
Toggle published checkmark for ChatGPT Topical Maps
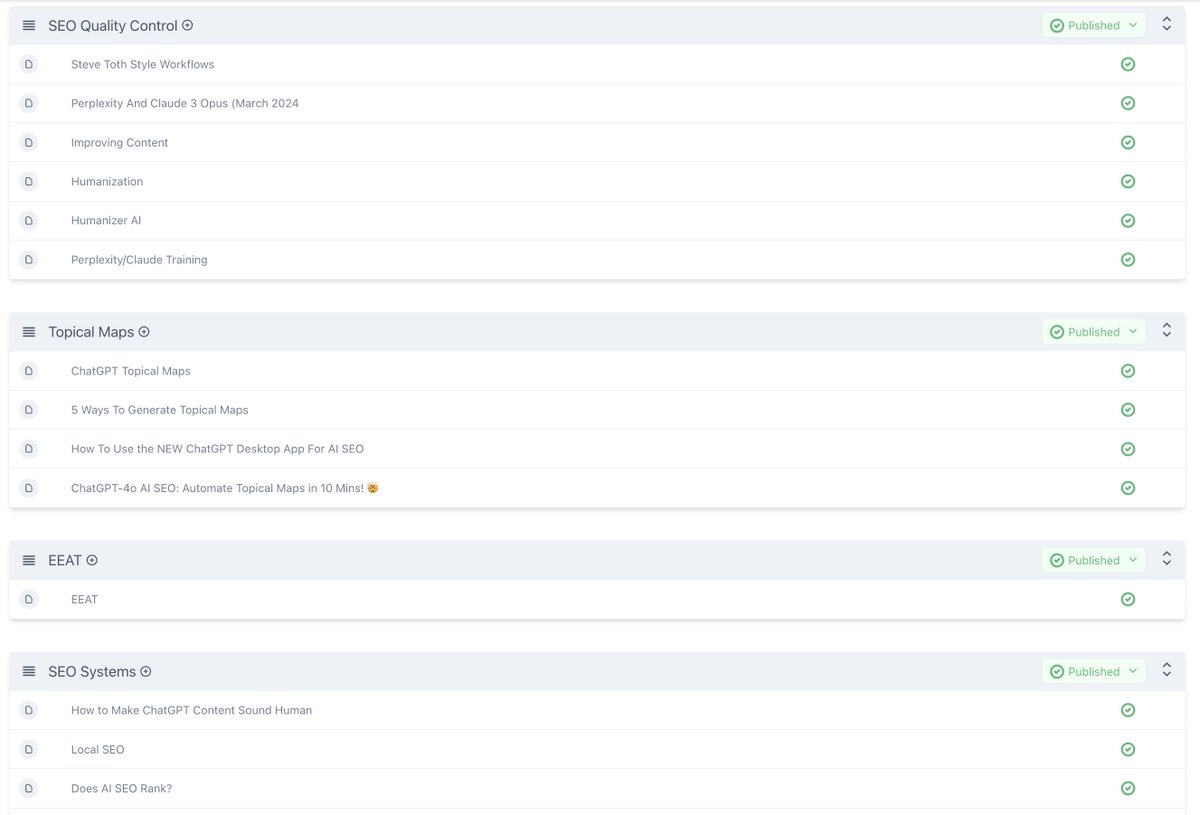click(1128, 371)
